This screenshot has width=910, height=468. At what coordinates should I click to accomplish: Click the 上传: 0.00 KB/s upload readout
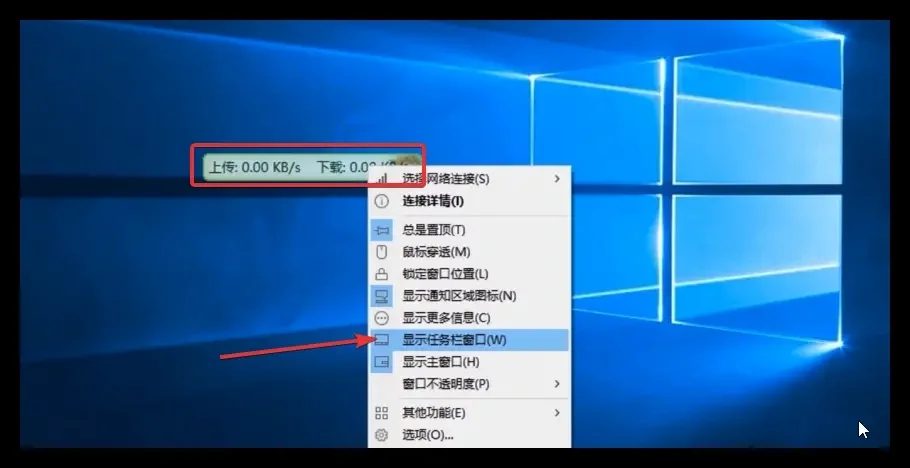pyautogui.click(x=255, y=167)
